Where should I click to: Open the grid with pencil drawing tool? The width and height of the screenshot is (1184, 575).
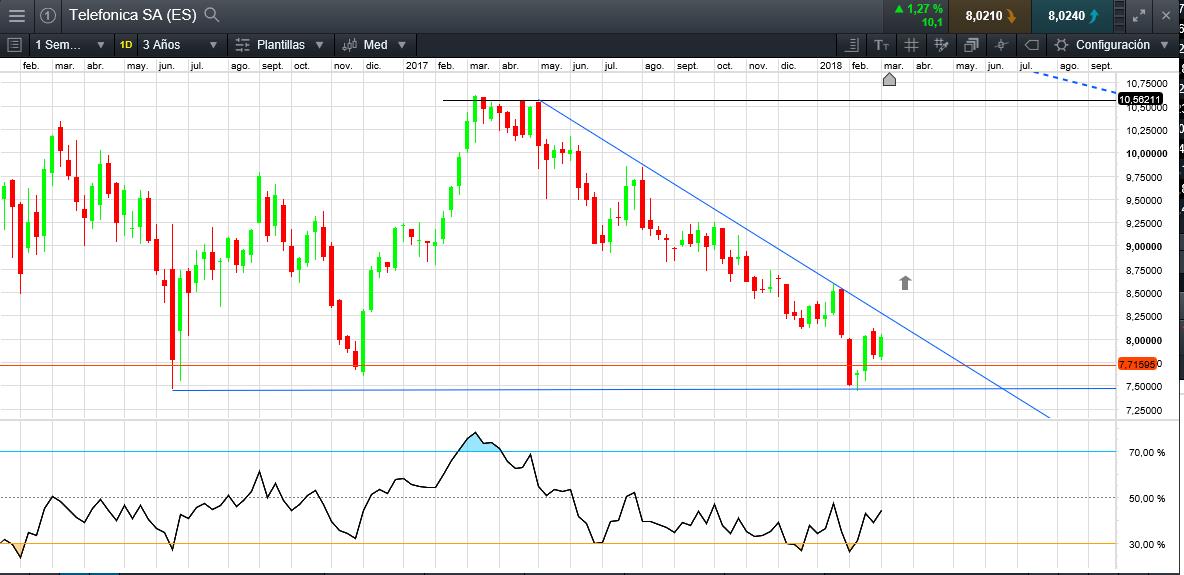pos(941,45)
